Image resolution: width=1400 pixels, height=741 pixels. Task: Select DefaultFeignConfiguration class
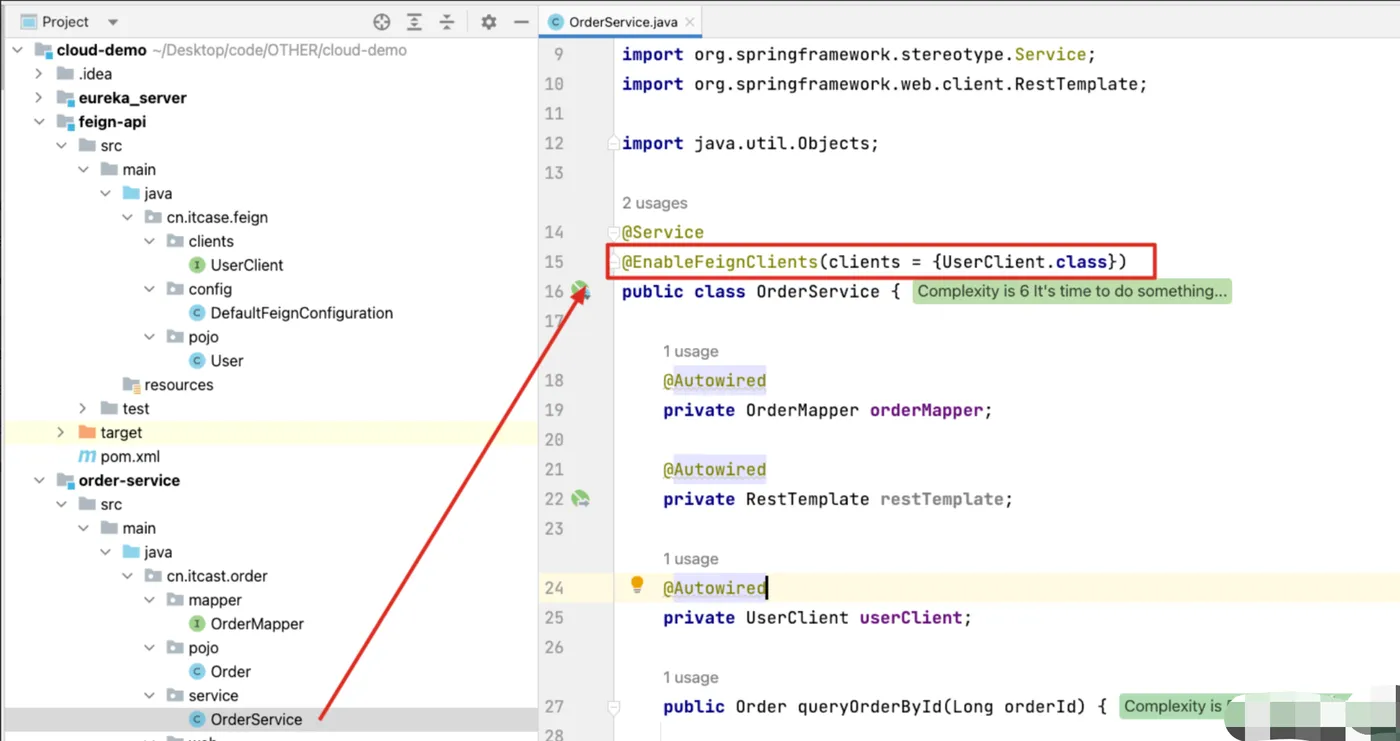click(x=301, y=313)
